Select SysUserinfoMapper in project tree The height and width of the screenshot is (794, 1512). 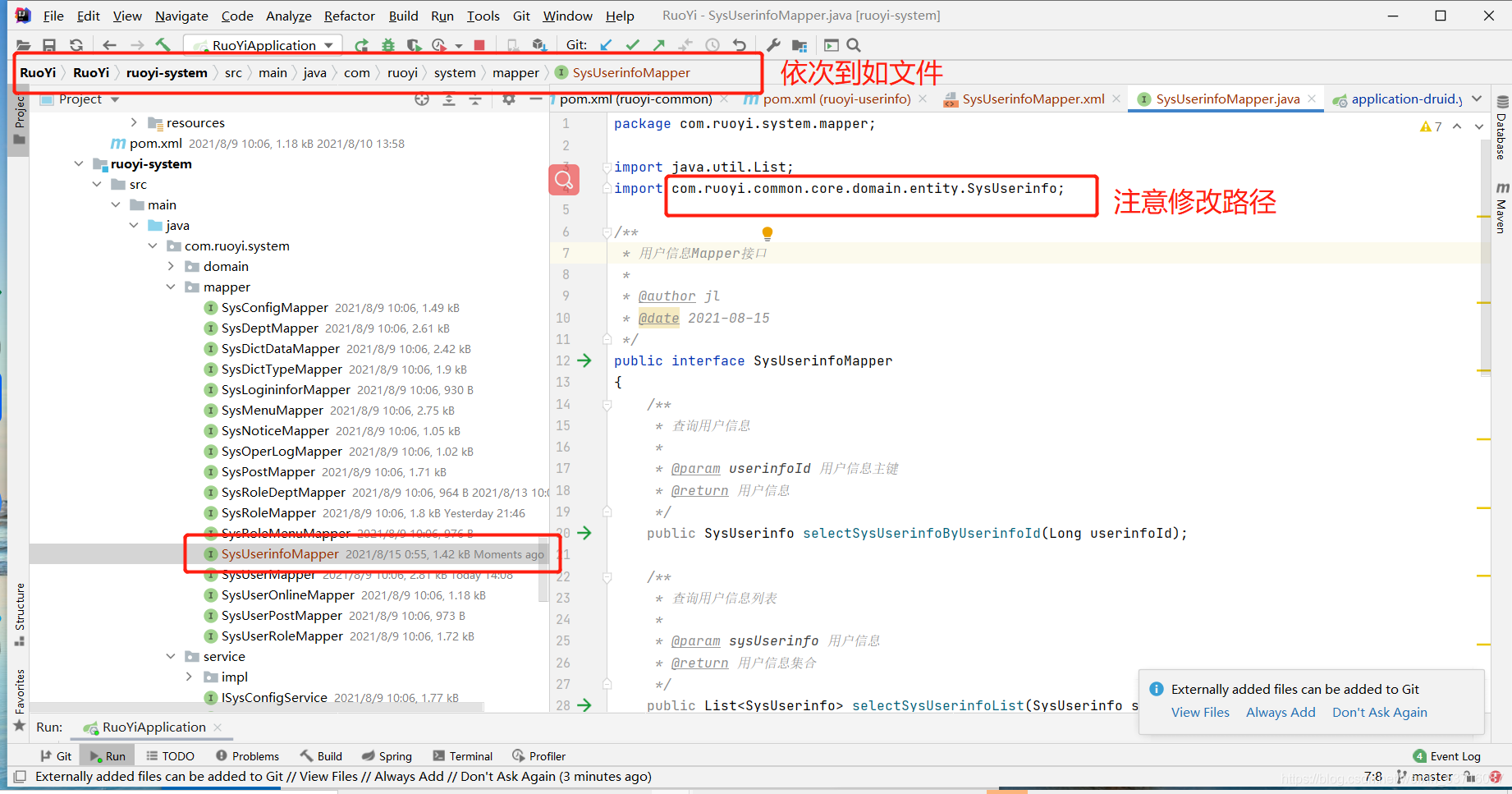(280, 554)
